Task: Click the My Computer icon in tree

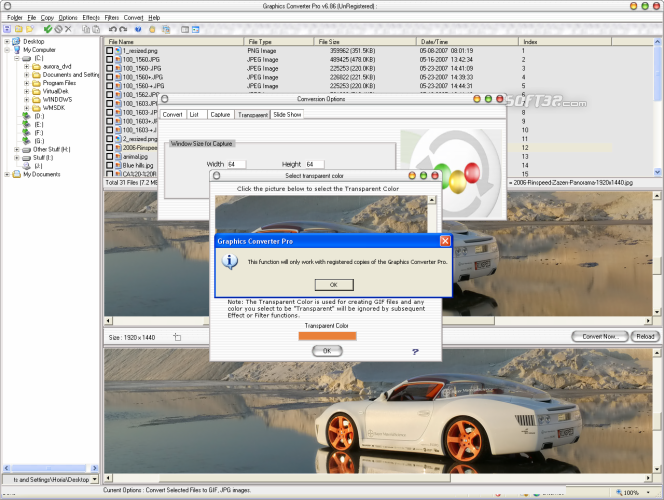Action: click(16, 50)
